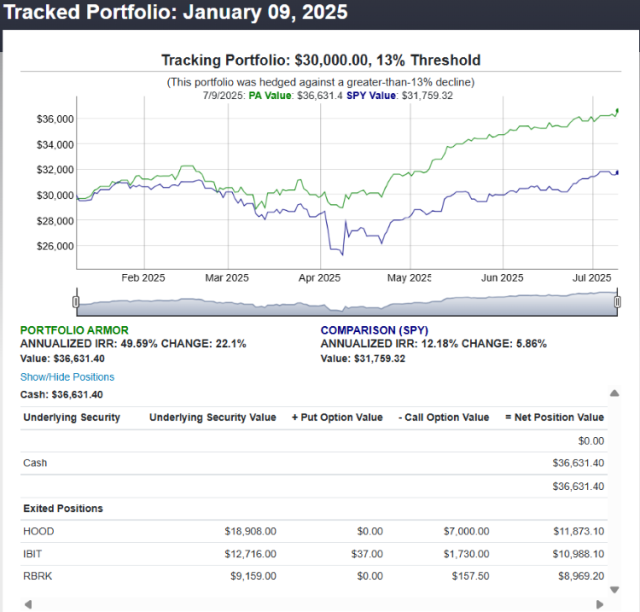
Task: Click the table's scroll up arrow
Action: (x=614, y=395)
